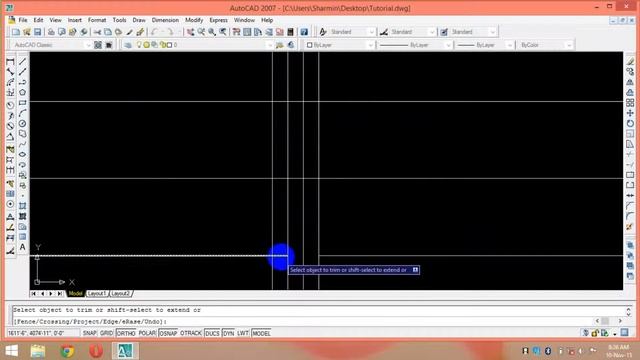640x360 pixels.
Task: Open the Express menu
Action: click(x=218, y=20)
